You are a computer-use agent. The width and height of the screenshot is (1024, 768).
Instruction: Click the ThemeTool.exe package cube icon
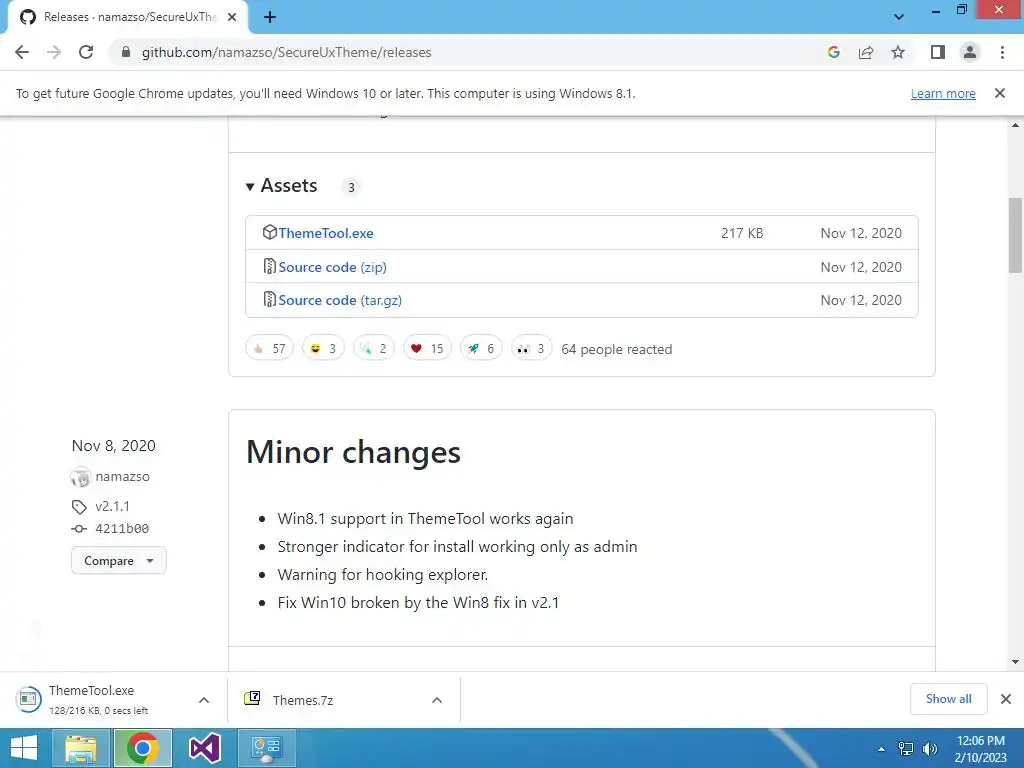[x=269, y=232]
